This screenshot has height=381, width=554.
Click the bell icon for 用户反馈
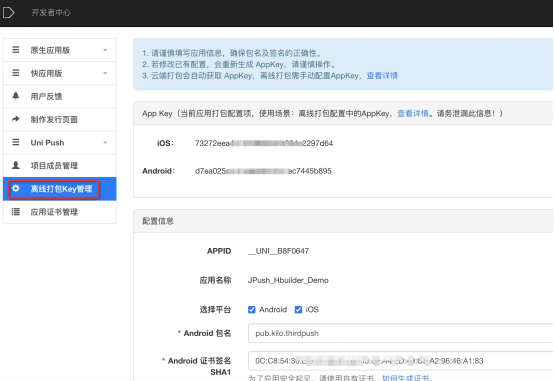[16, 96]
